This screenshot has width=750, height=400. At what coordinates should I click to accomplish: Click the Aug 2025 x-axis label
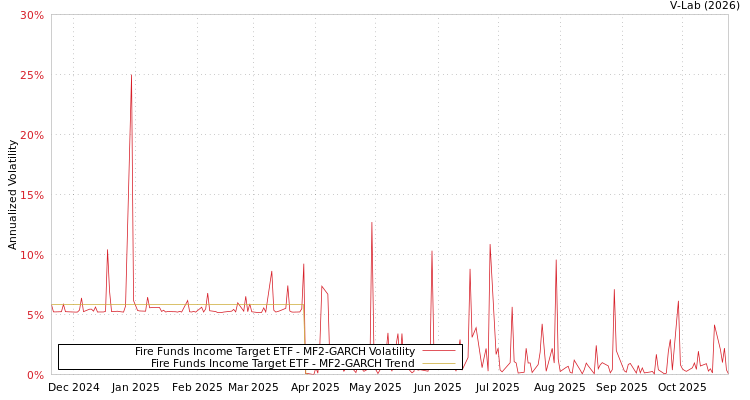tap(559, 388)
